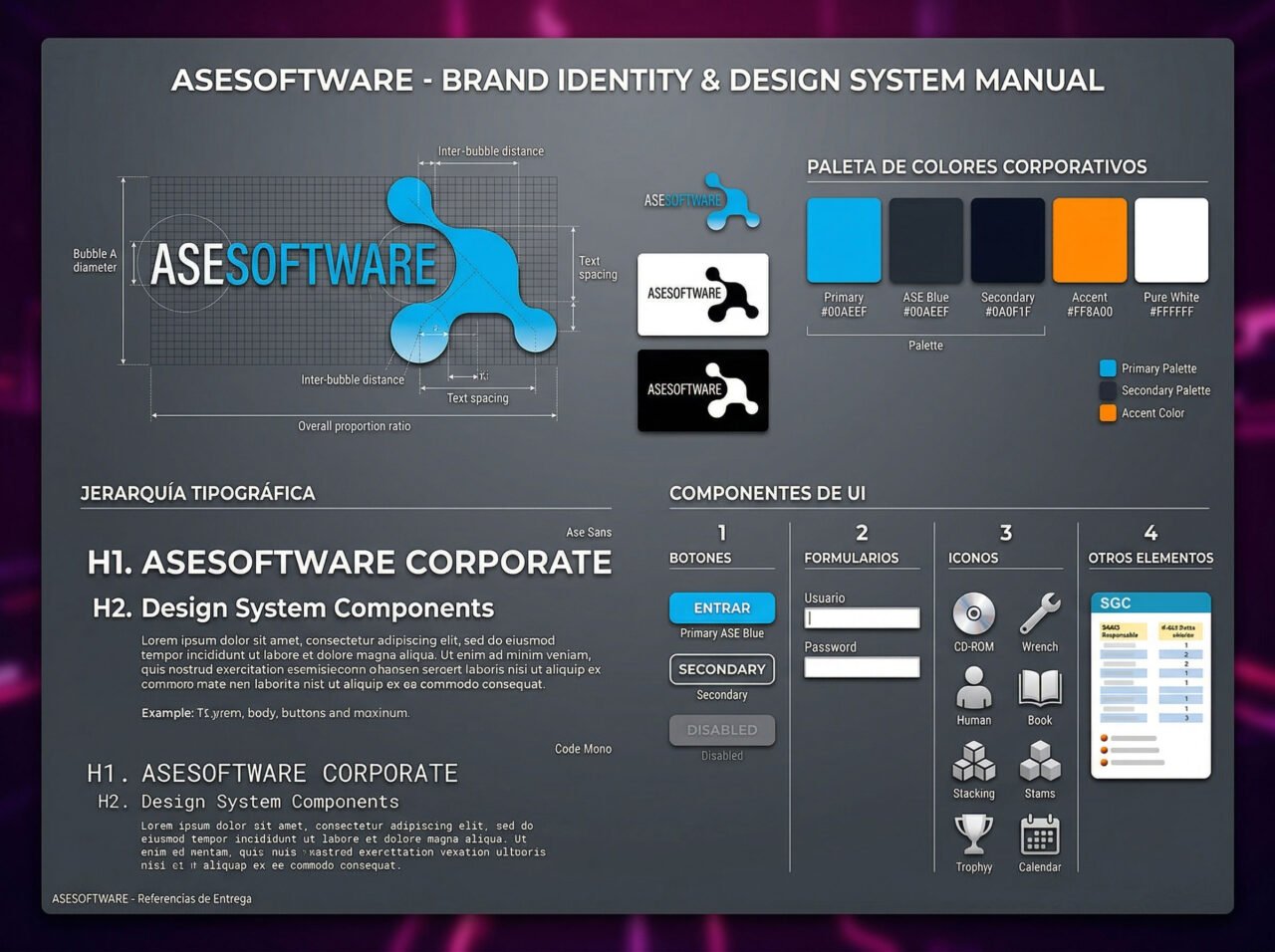Click the "Code Mono" font label

click(x=583, y=749)
